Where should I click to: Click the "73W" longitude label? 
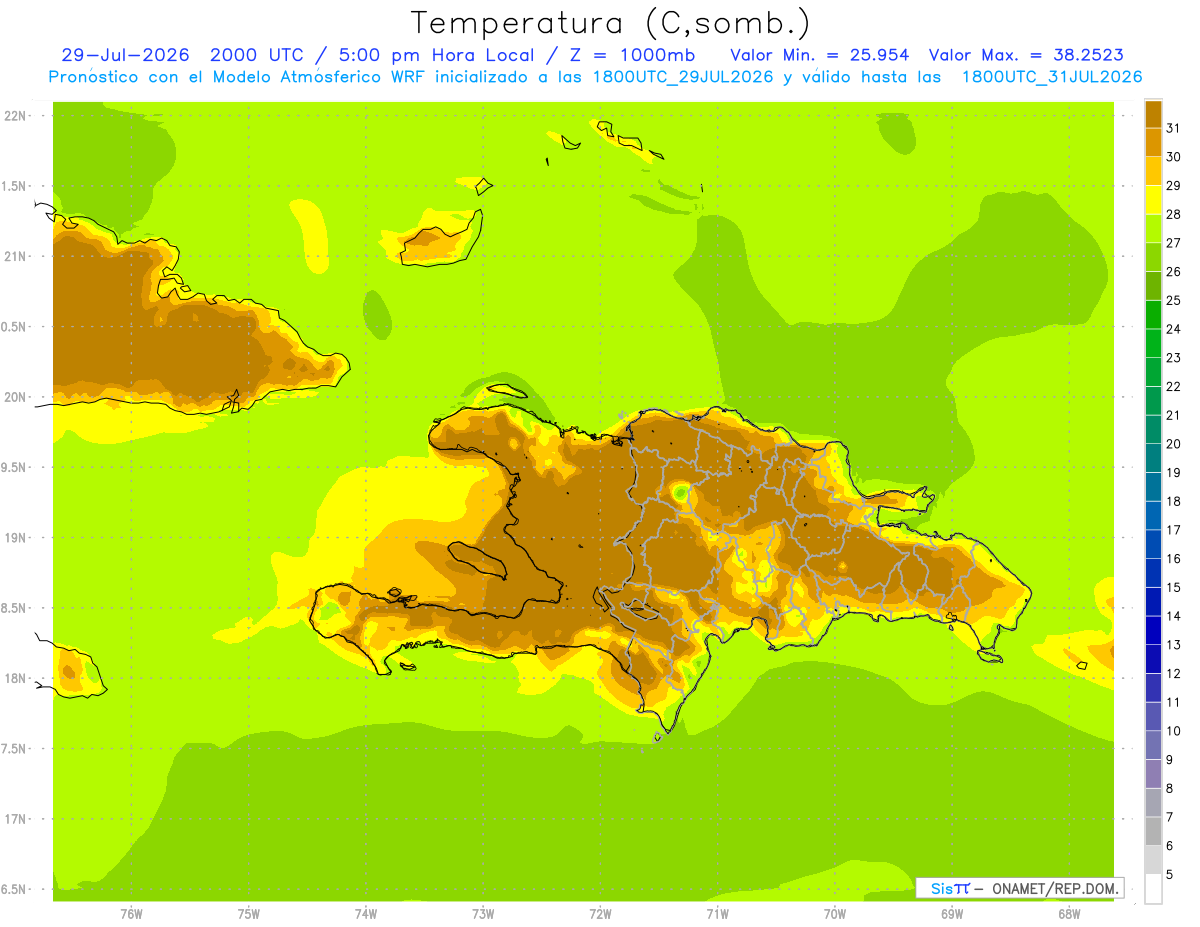483,913
